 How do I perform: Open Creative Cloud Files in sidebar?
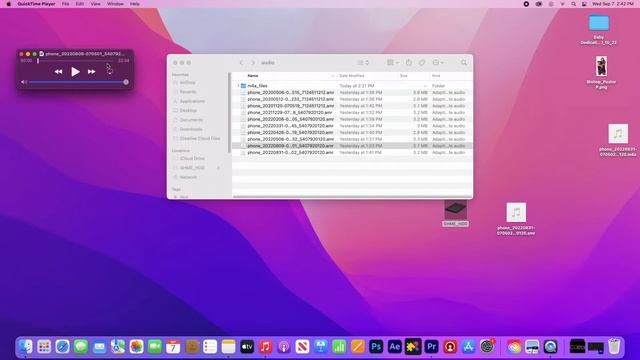point(200,139)
